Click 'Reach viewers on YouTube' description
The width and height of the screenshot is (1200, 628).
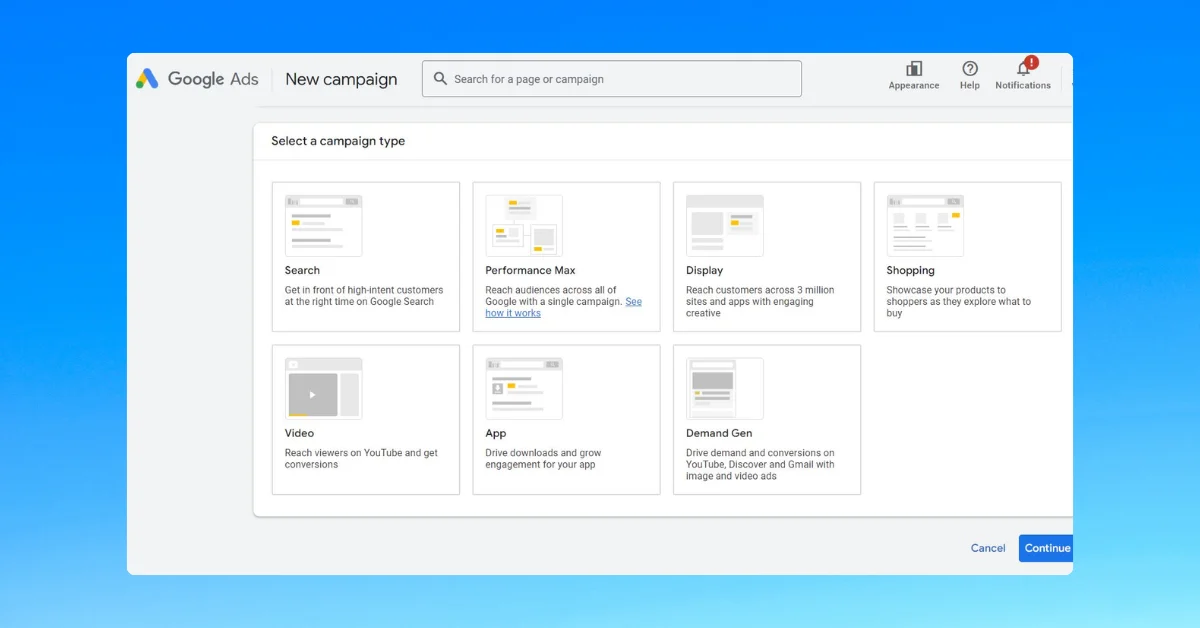click(361, 459)
